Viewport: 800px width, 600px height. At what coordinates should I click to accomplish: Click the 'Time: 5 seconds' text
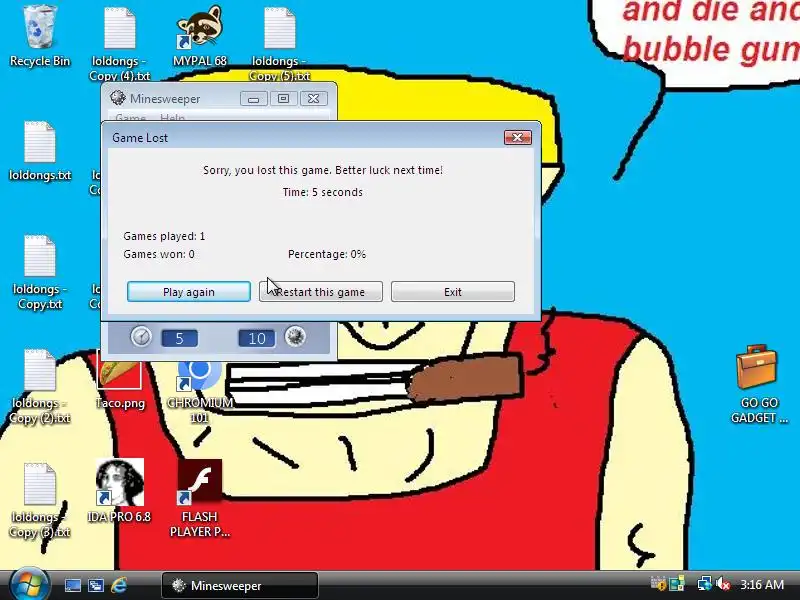pyautogui.click(x=323, y=192)
